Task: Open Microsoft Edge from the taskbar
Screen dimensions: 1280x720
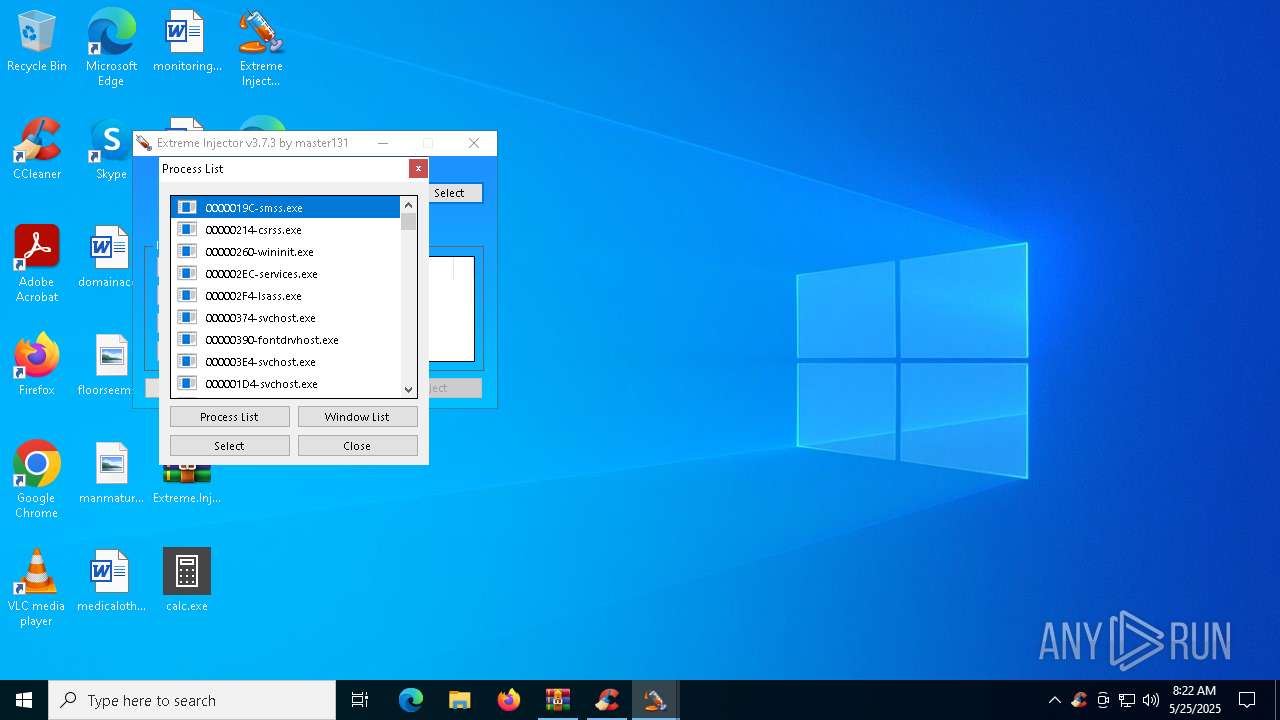Action: pos(411,700)
